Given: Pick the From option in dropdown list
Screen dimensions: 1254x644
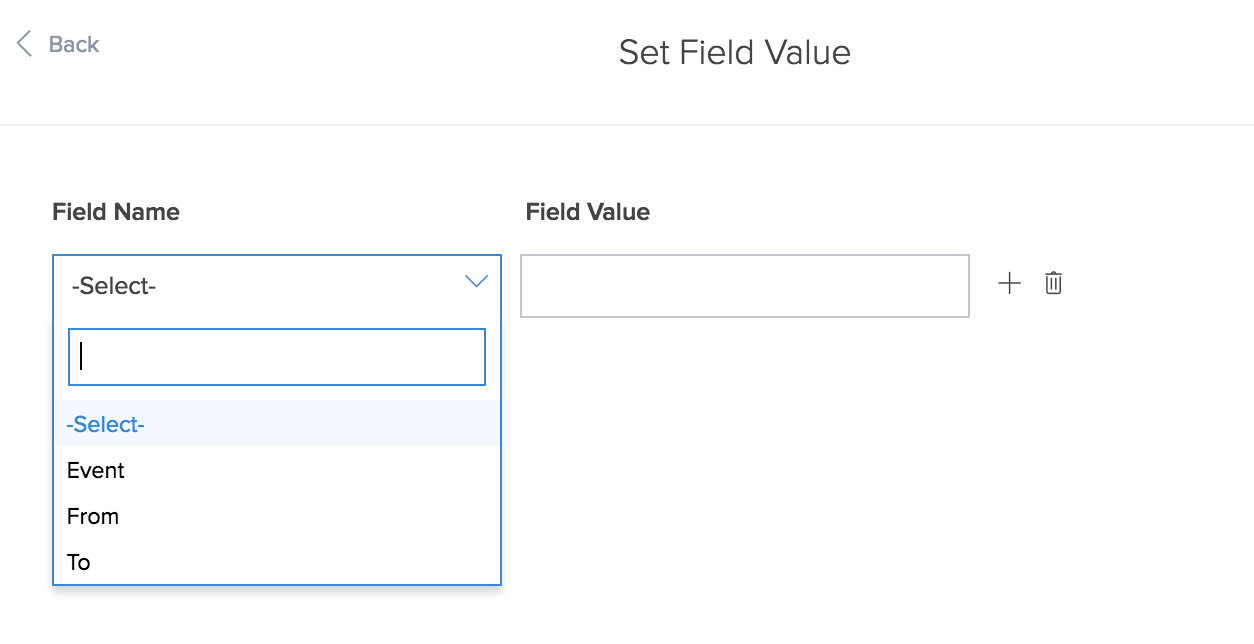Looking at the screenshot, I should (277, 516).
